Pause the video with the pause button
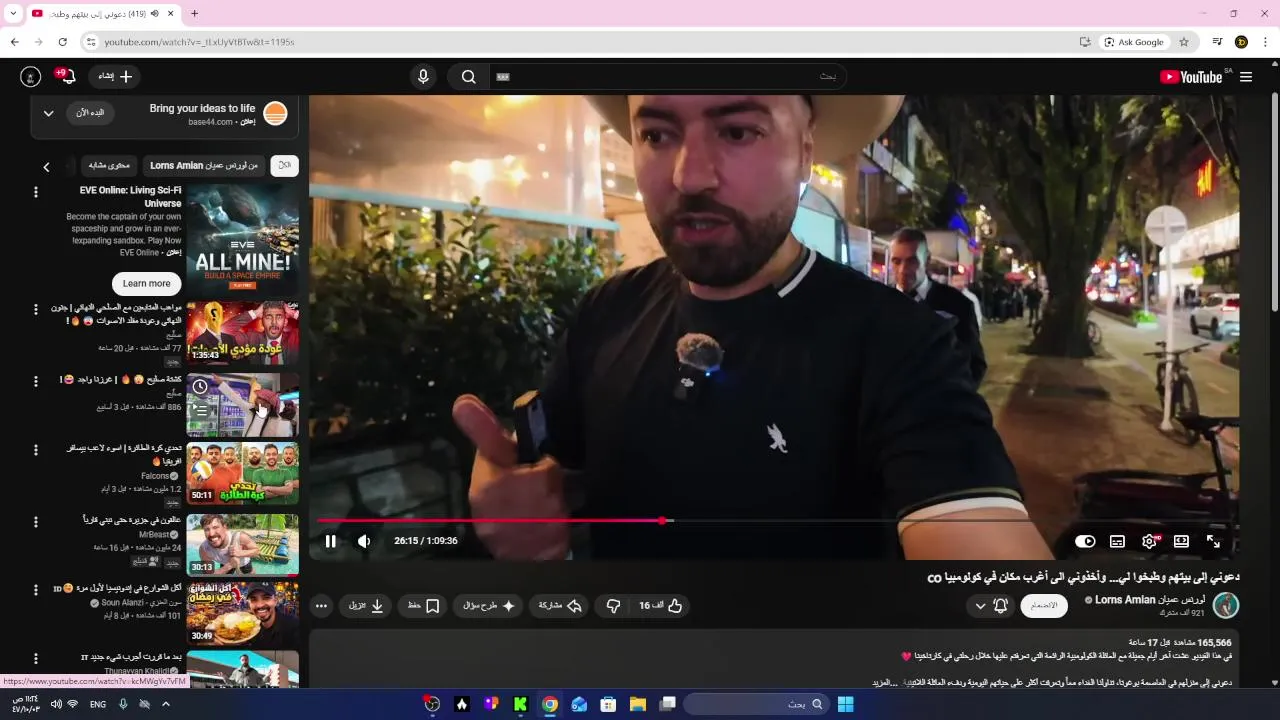The image size is (1280, 720). pyautogui.click(x=330, y=541)
